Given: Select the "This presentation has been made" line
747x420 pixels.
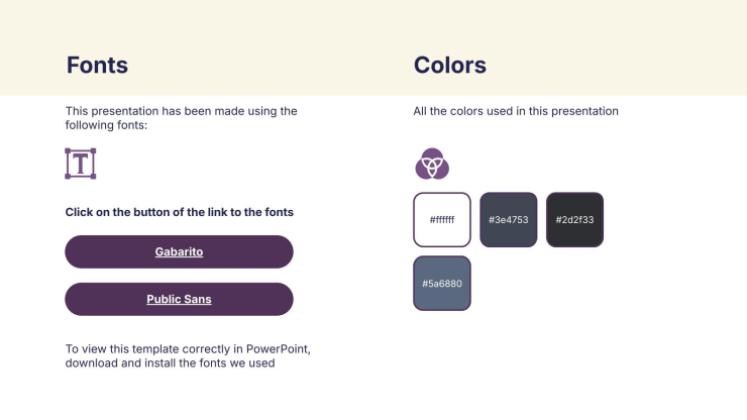Looking at the screenshot, I should coord(181,111).
